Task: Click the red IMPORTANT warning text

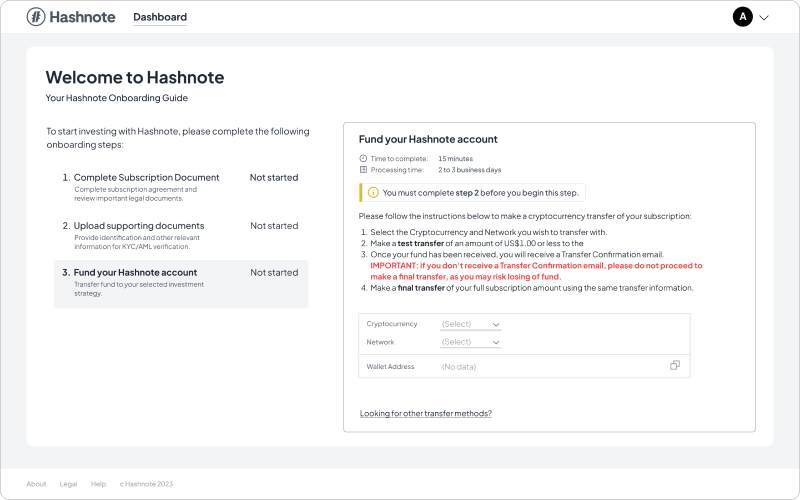Action: coord(536,271)
